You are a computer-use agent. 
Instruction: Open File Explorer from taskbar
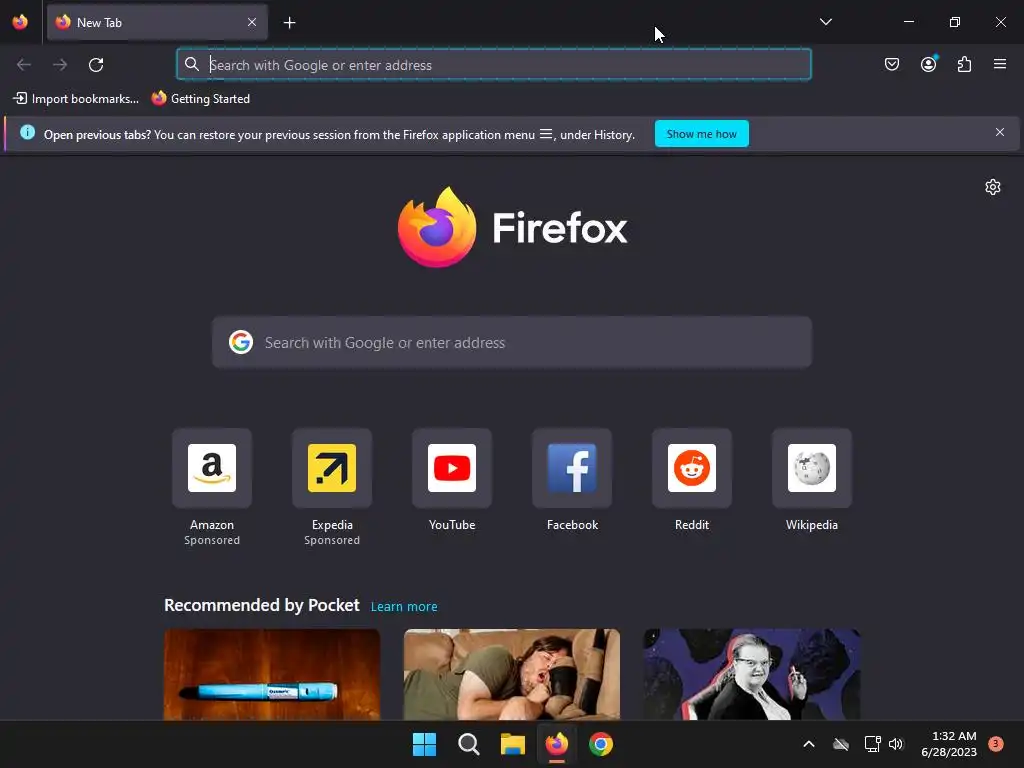513,744
